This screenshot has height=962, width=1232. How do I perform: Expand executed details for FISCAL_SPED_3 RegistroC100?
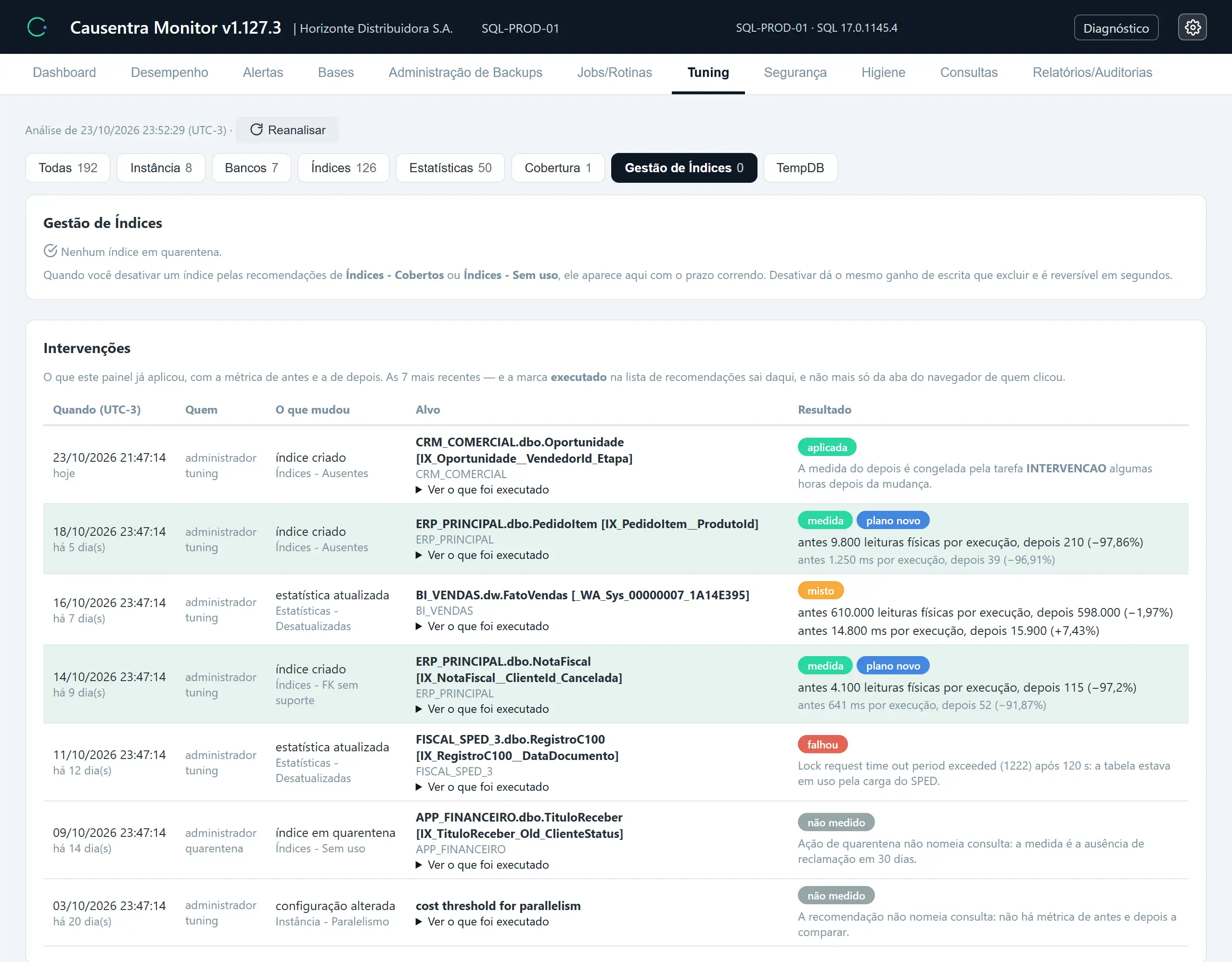coord(482,786)
